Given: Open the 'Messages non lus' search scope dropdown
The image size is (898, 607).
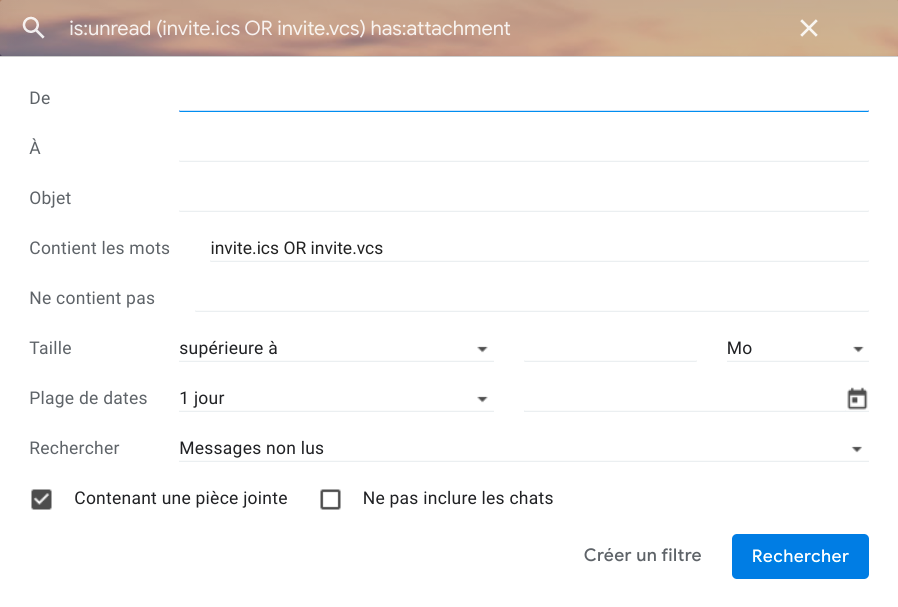Looking at the screenshot, I should click(523, 448).
